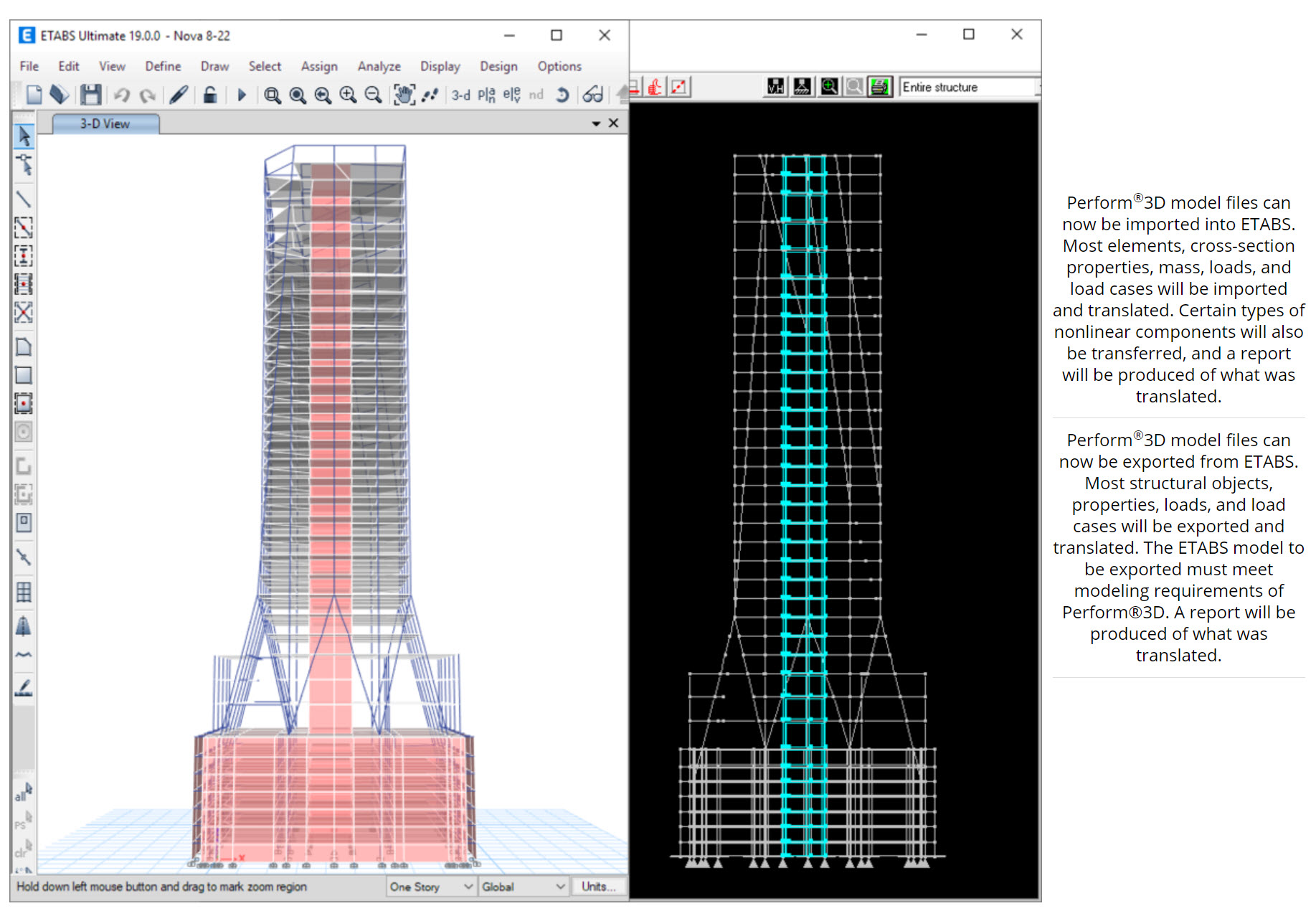
Task: Switch to Elevation view via 'ele' button
Action: 511,95
